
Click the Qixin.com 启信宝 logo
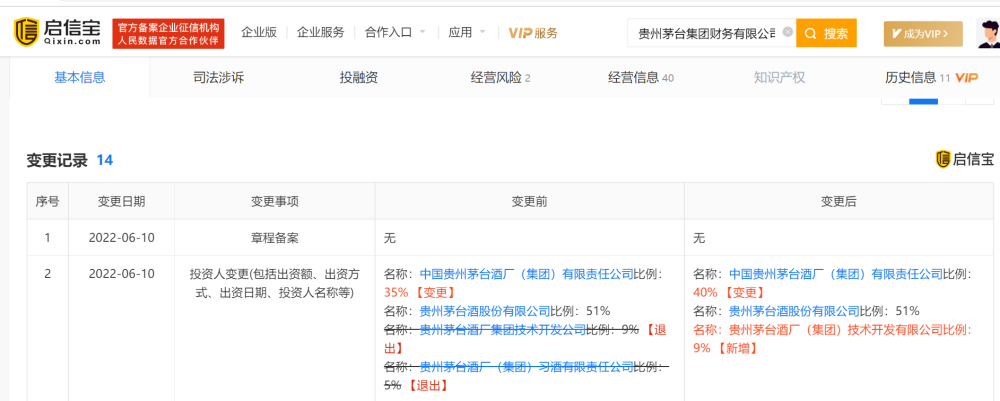click(x=57, y=33)
